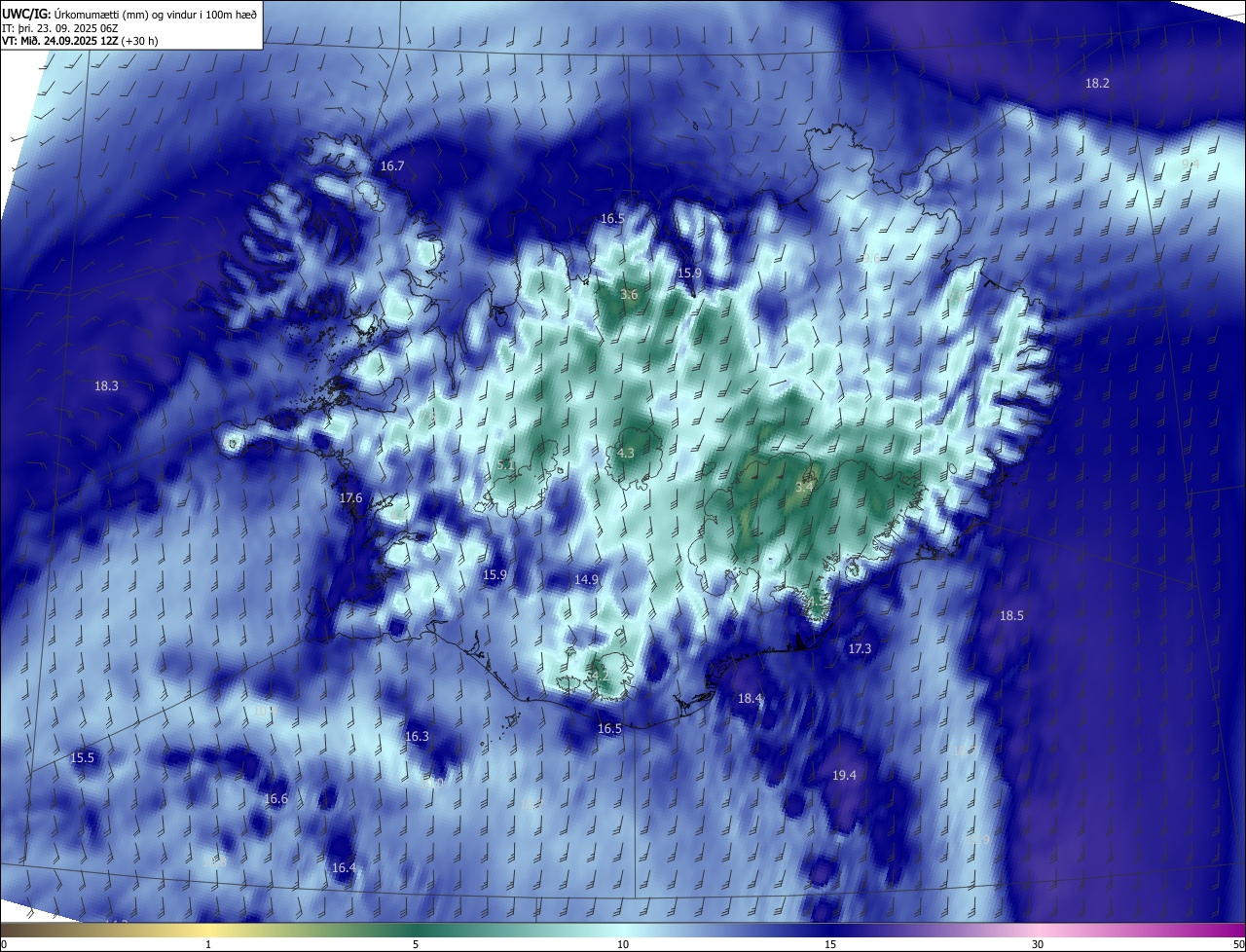Click the colorbar tick label 50

click(x=1238, y=944)
